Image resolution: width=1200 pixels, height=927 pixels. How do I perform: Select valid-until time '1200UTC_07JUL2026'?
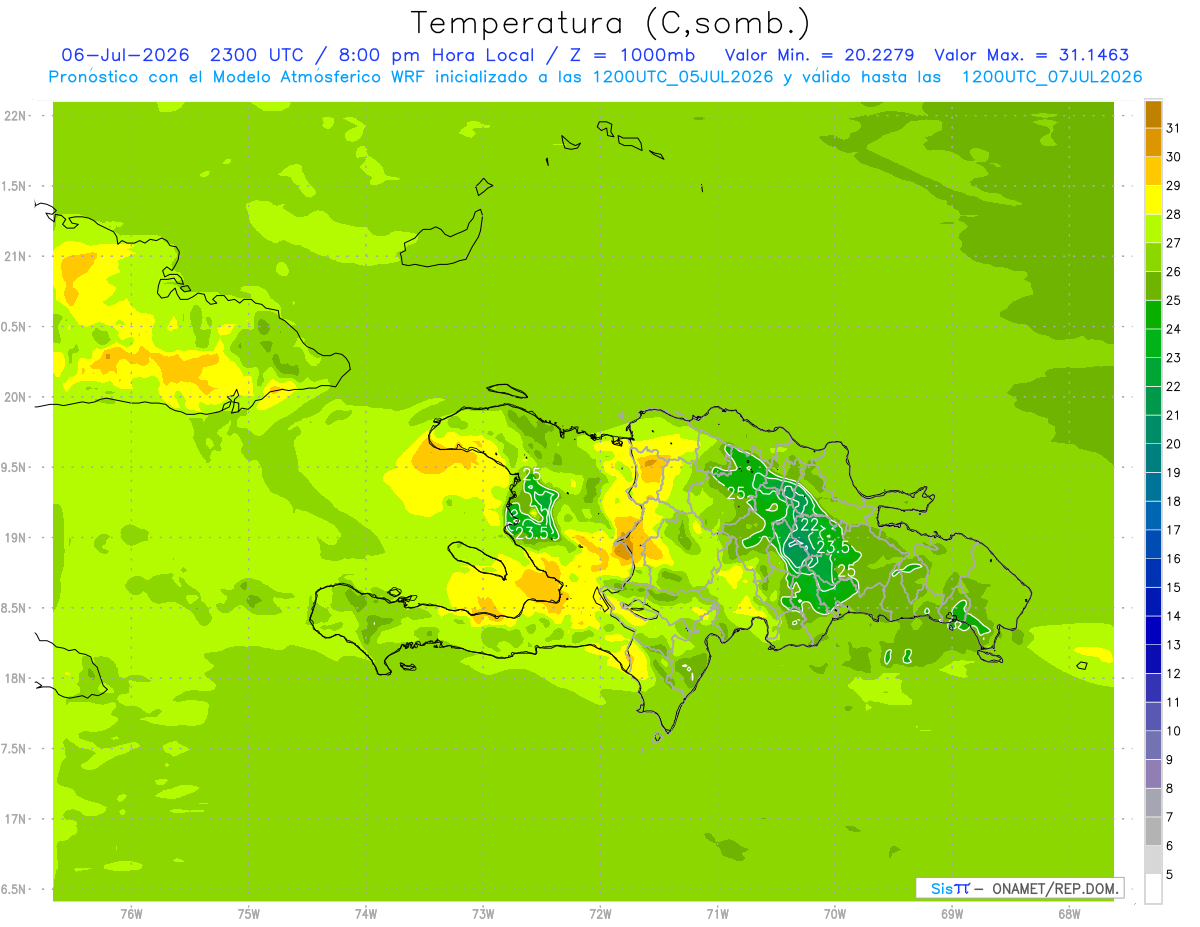(1051, 77)
